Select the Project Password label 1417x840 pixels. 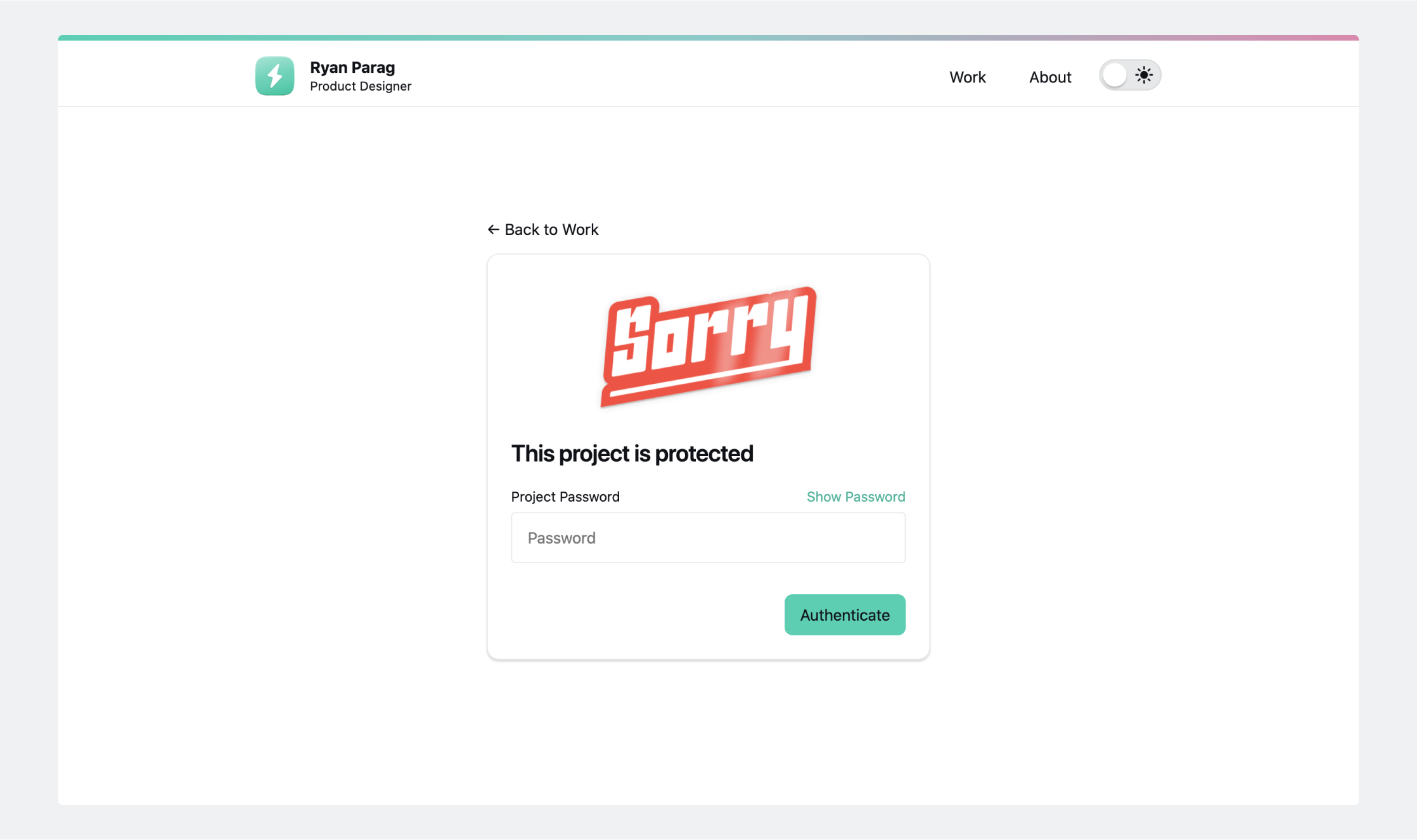(x=565, y=497)
